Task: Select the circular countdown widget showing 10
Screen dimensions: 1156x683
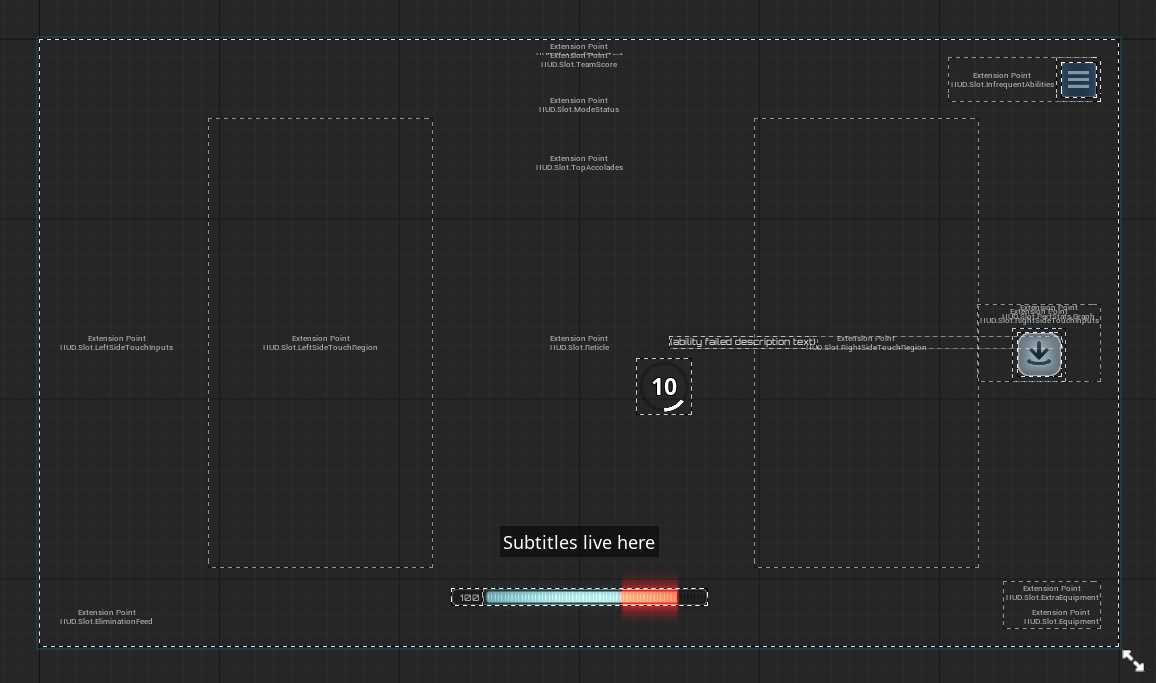Action: coord(664,387)
